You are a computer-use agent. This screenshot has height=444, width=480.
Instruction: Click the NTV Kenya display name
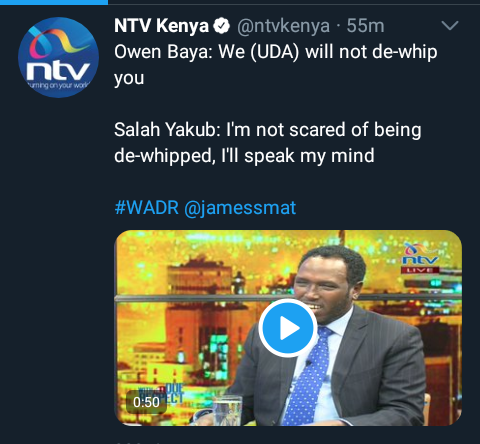tap(162, 26)
